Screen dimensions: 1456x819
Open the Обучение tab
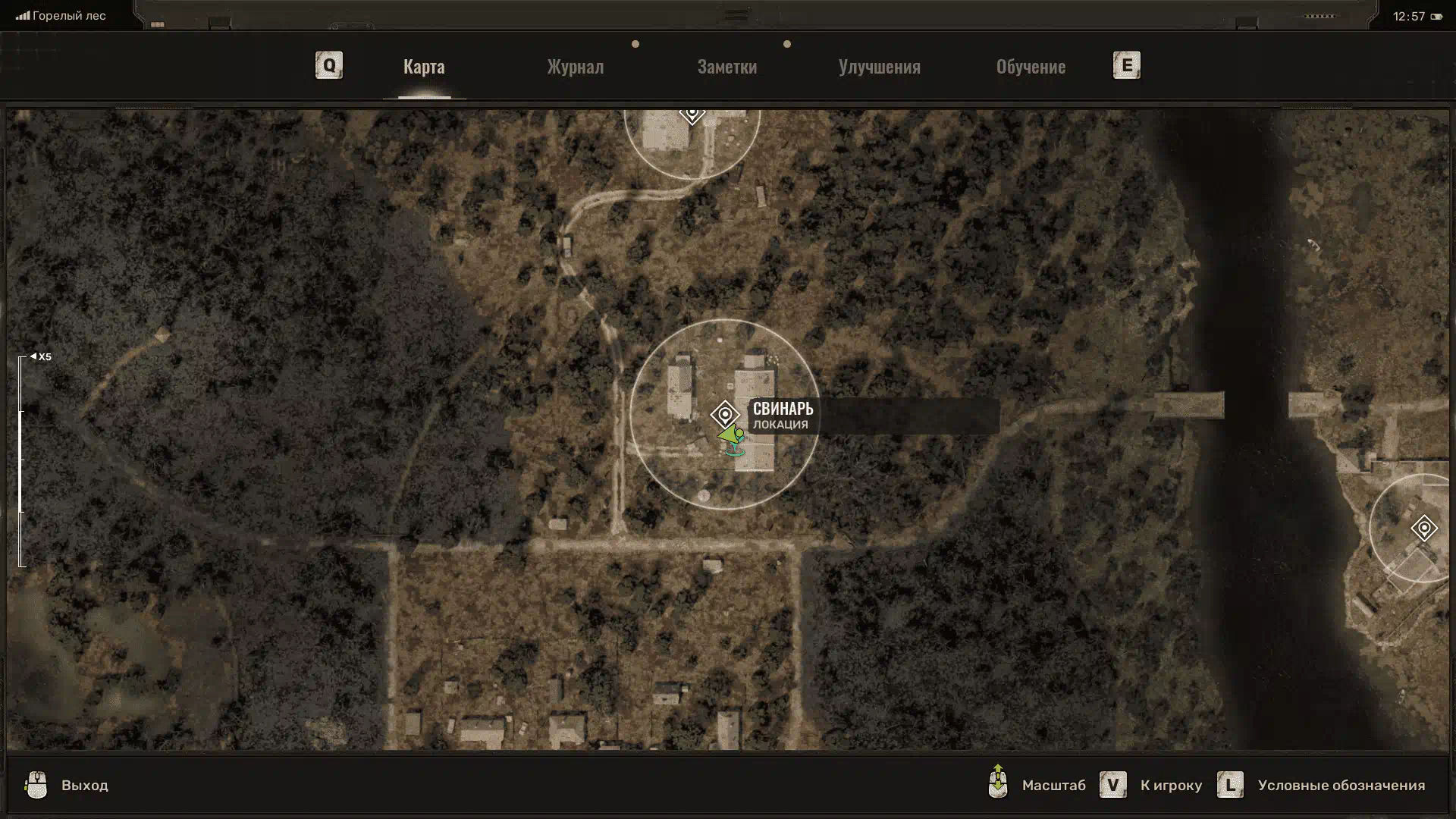click(x=1031, y=67)
